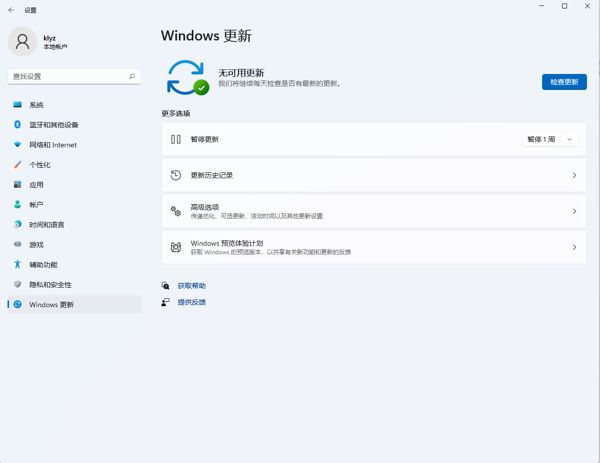Select 暂停 1 周 pause button
600x463 pixels.
click(541, 139)
